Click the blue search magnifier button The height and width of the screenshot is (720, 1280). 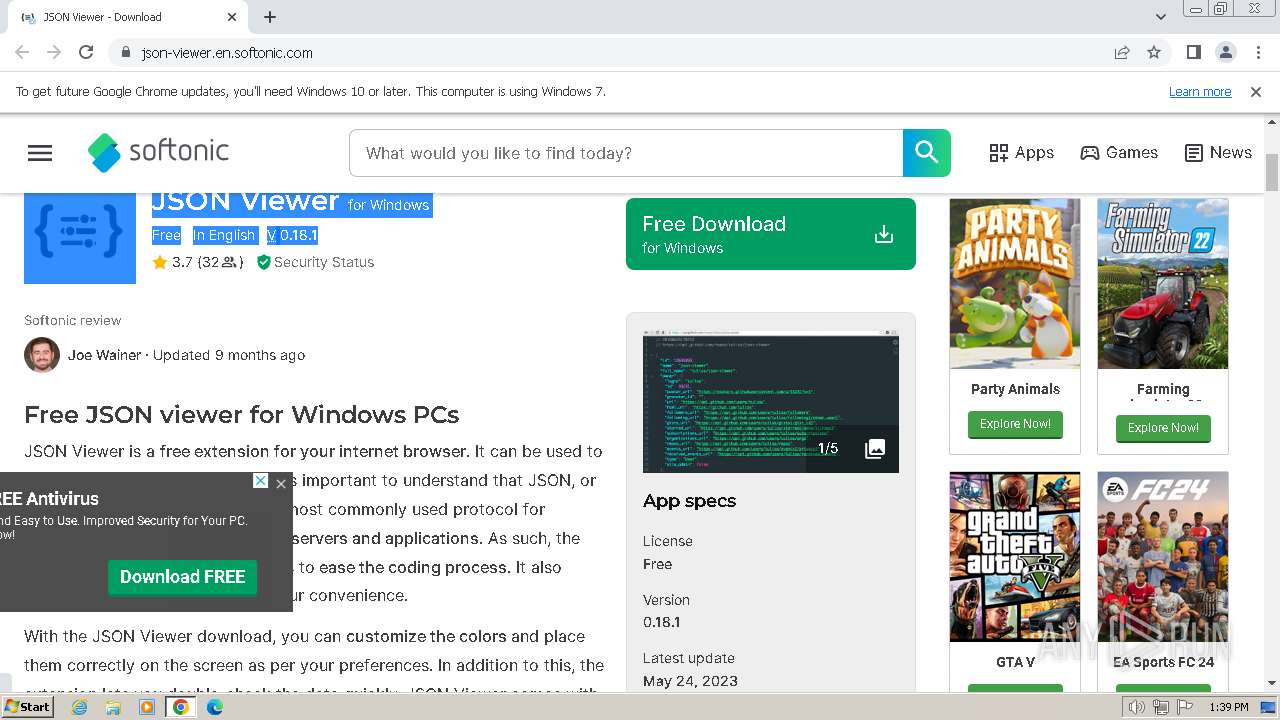point(927,153)
